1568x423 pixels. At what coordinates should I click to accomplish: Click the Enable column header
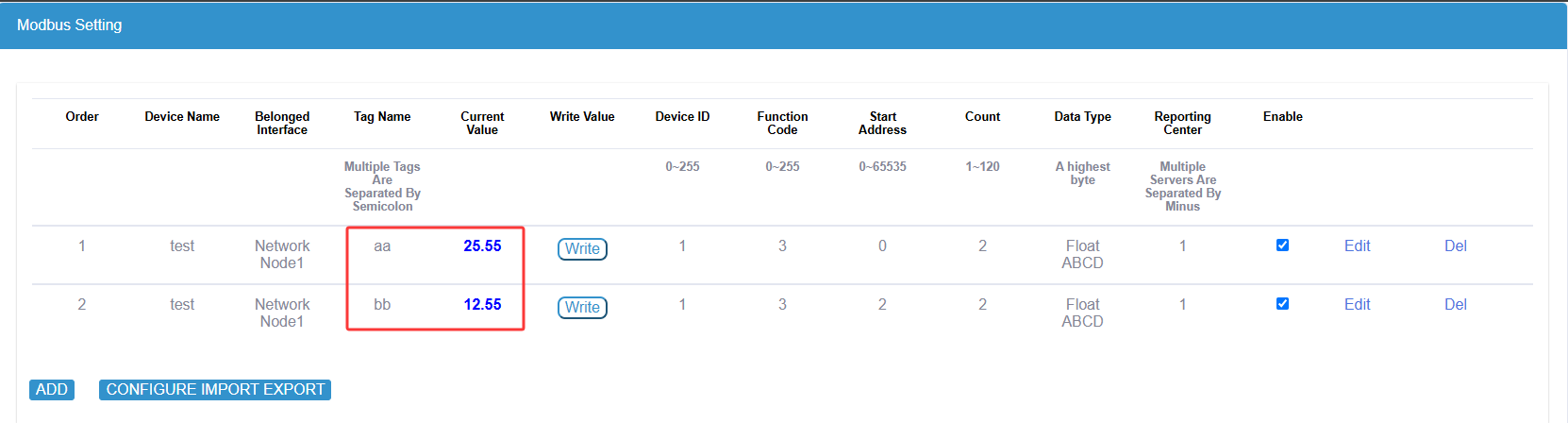(x=1282, y=116)
